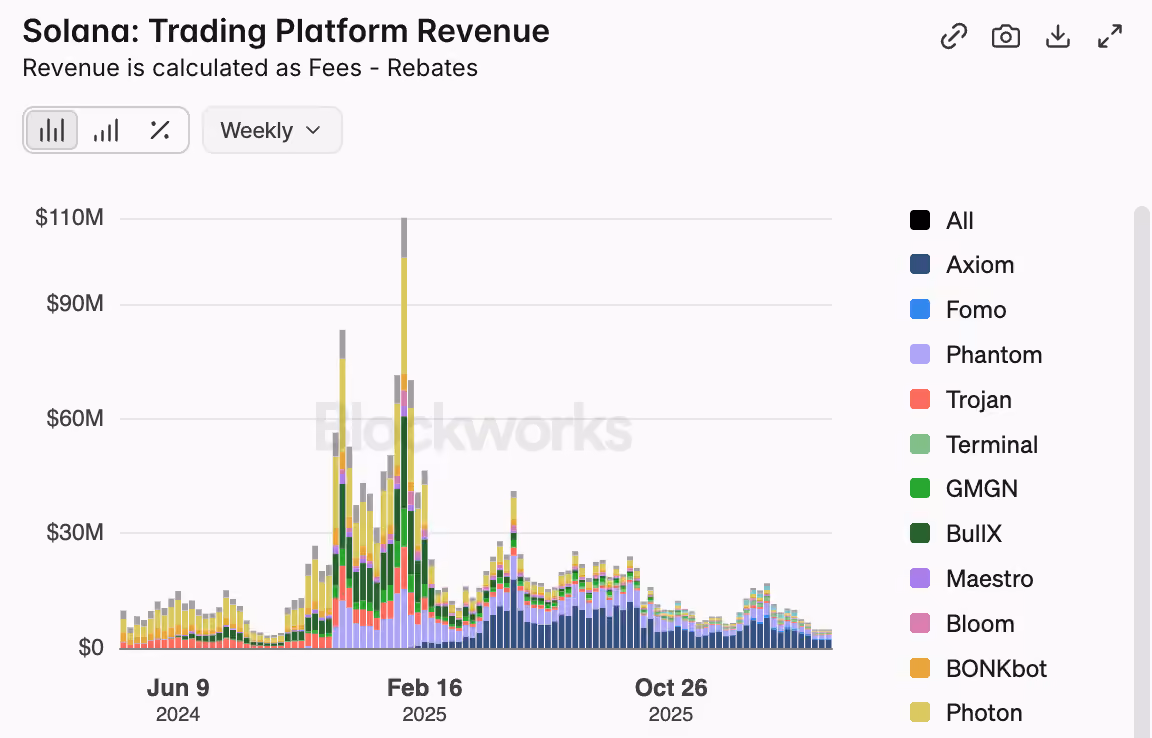Image resolution: width=1152 pixels, height=738 pixels.
Task: Open the Weekly interval dropdown
Action: coord(272,130)
